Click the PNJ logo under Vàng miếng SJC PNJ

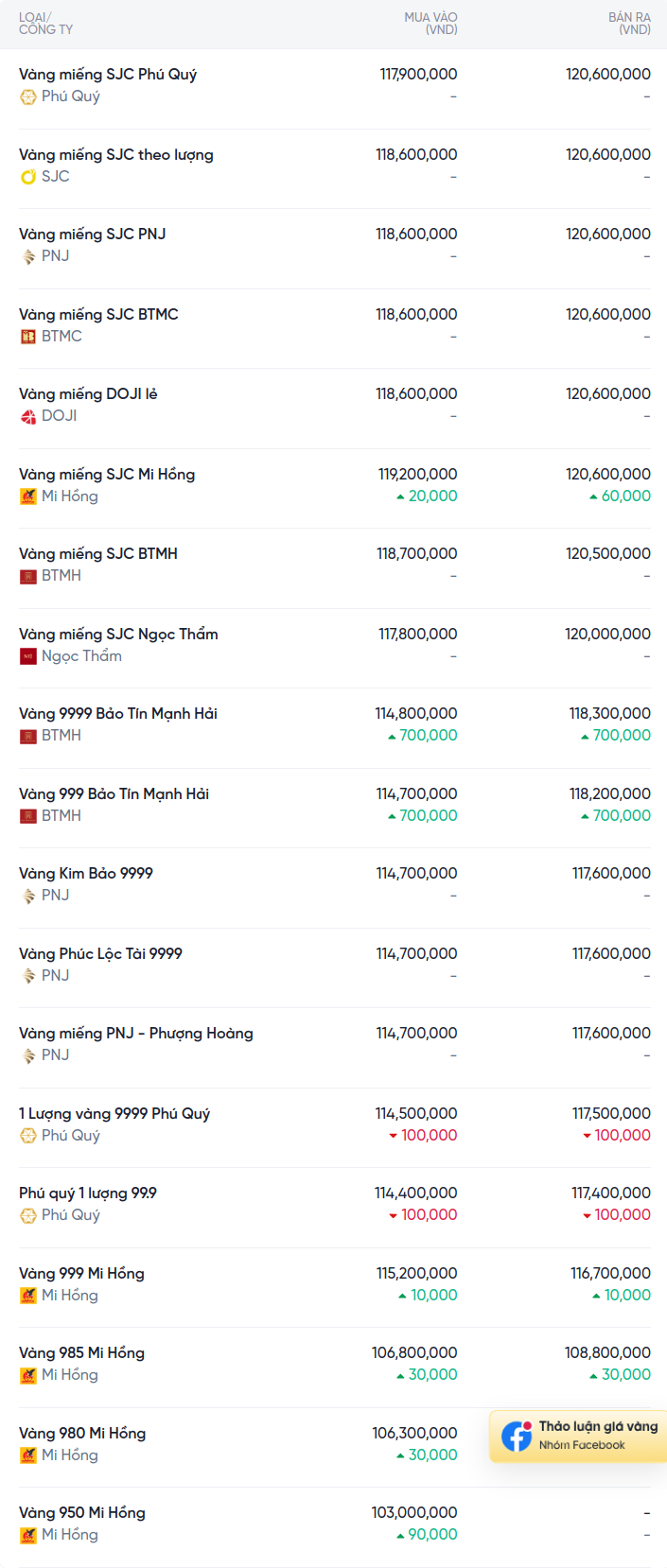pyautogui.click(x=28, y=256)
